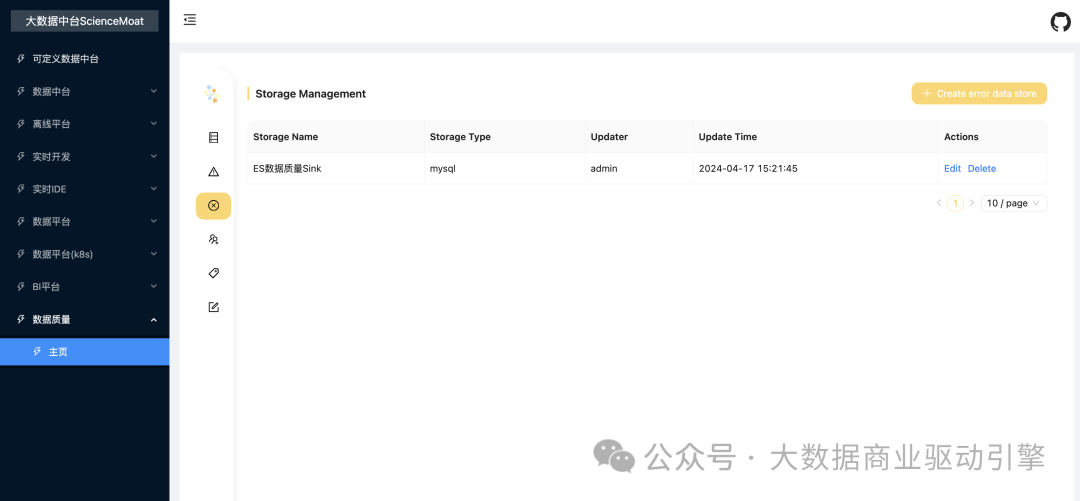Go to pagination page 1

coord(955,203)
